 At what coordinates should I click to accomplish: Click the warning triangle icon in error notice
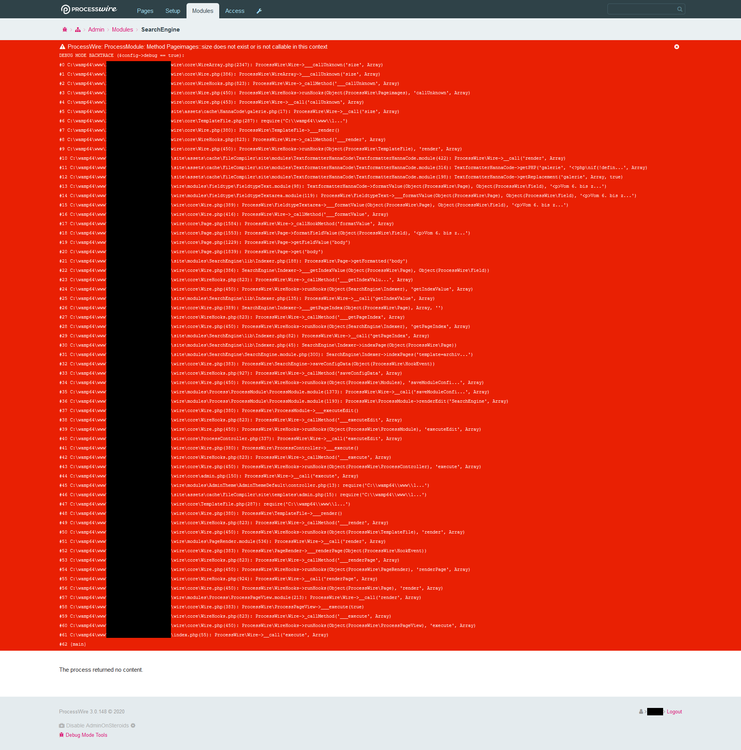click(x=62, y=47)
